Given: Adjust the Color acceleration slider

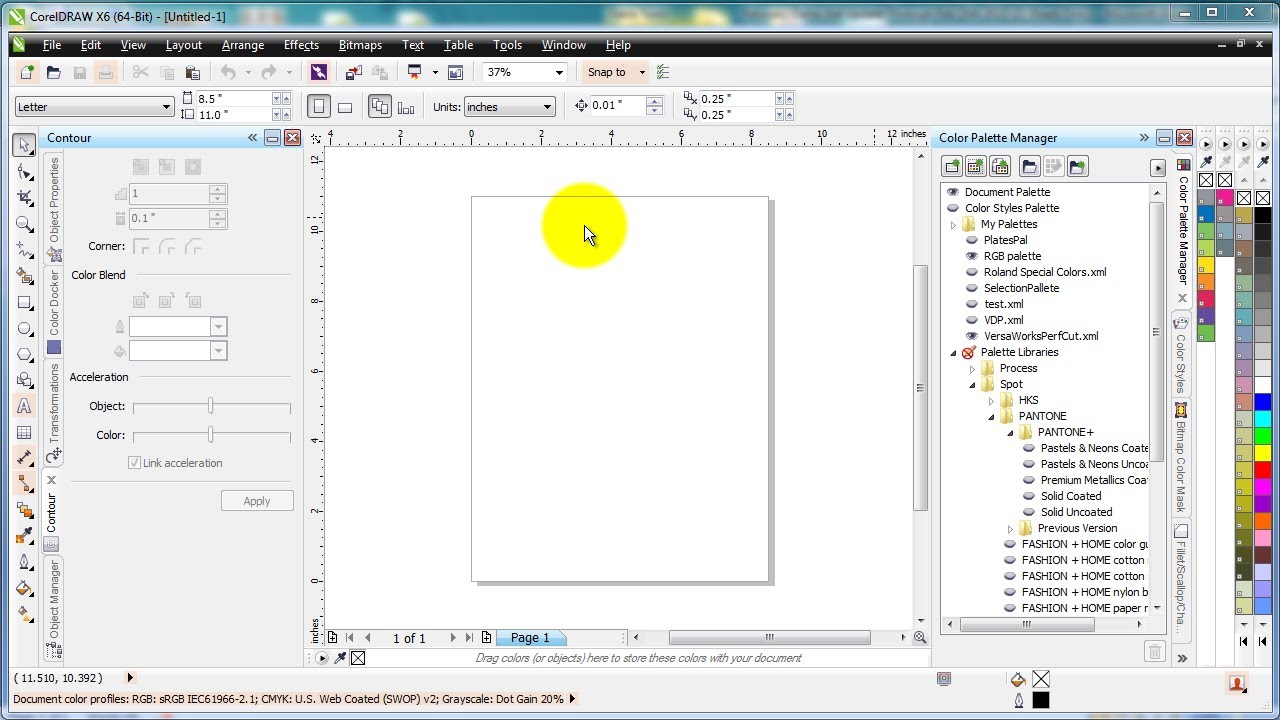Looking at the screenshot, I should (211, 435).
